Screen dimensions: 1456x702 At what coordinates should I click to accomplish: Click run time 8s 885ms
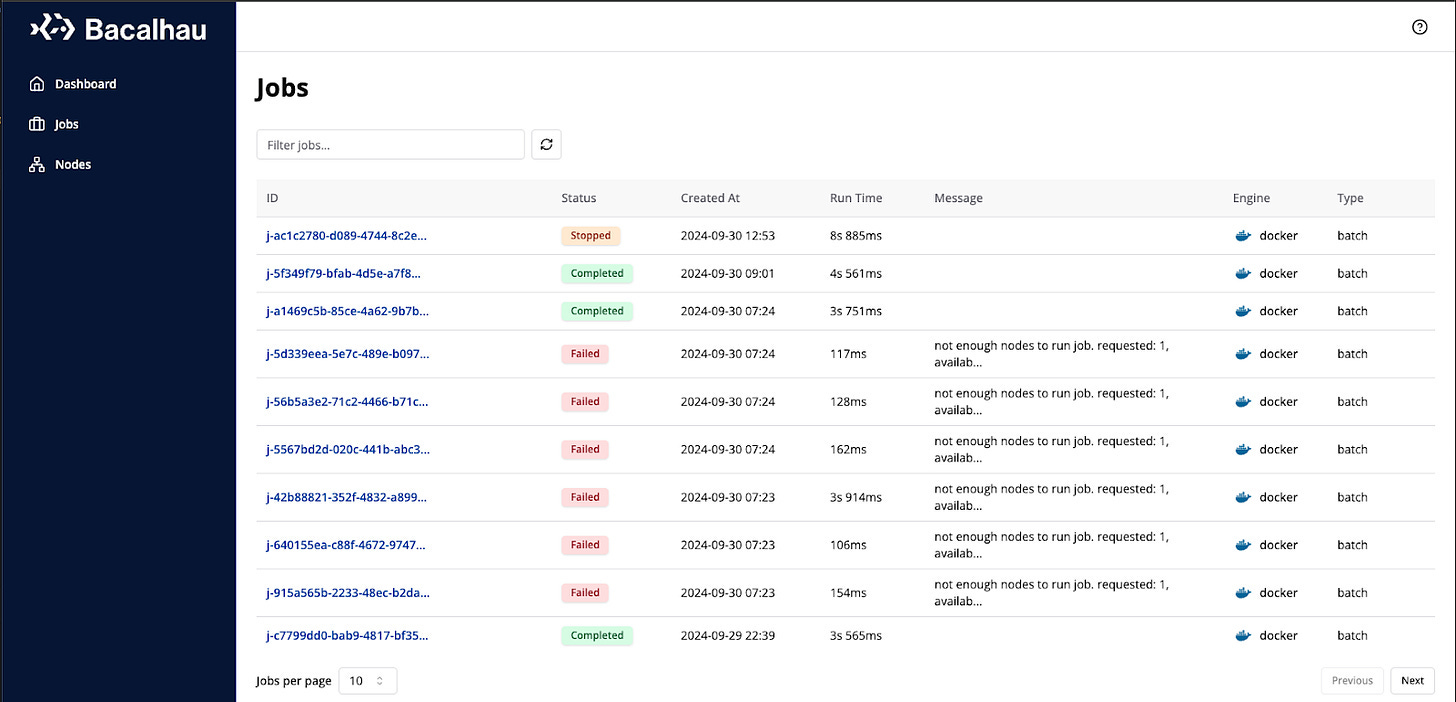point(856,236)
